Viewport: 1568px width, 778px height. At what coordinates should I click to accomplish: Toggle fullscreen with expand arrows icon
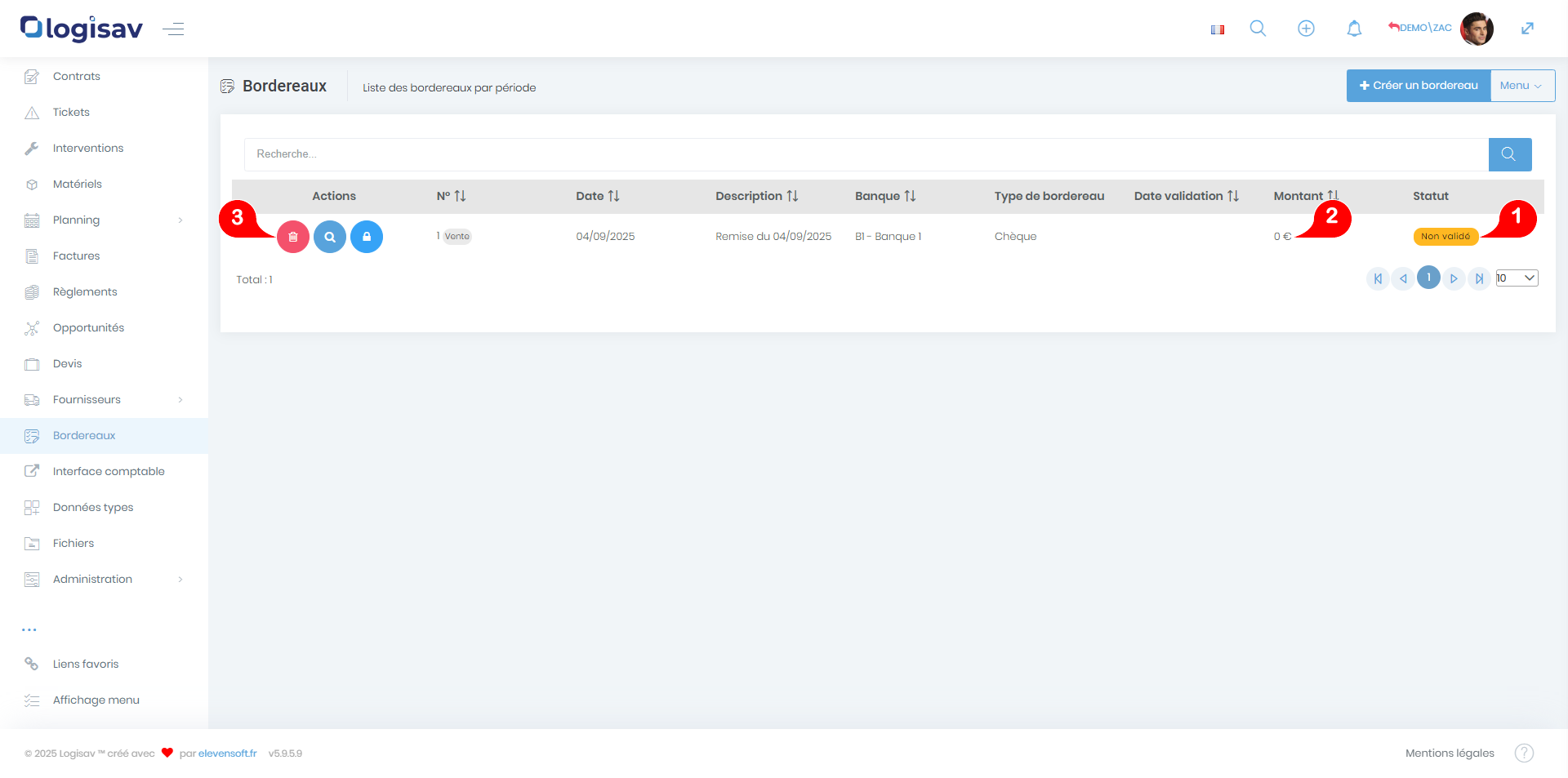1527,29
